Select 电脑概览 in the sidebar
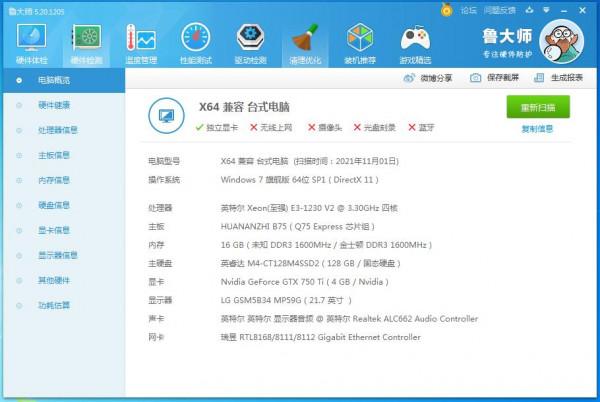The width and height of the screenshot is (600, 402). coord(64,80)
